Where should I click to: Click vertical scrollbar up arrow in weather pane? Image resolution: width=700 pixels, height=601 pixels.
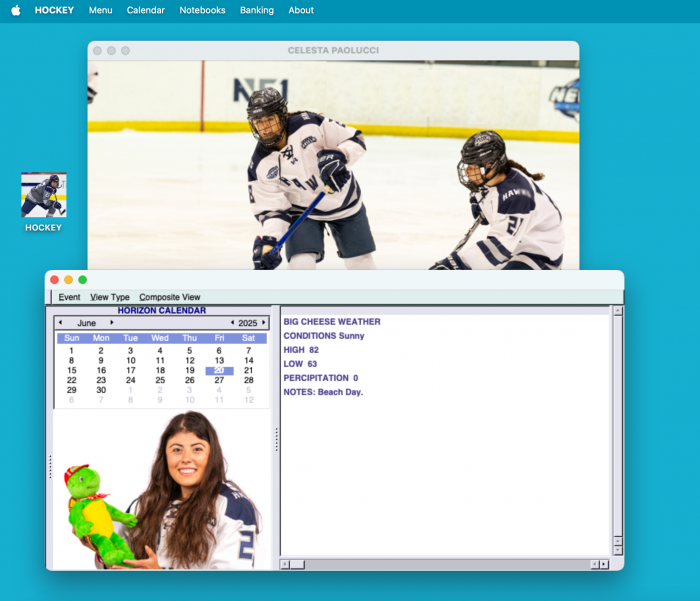(x=617, y=311)
